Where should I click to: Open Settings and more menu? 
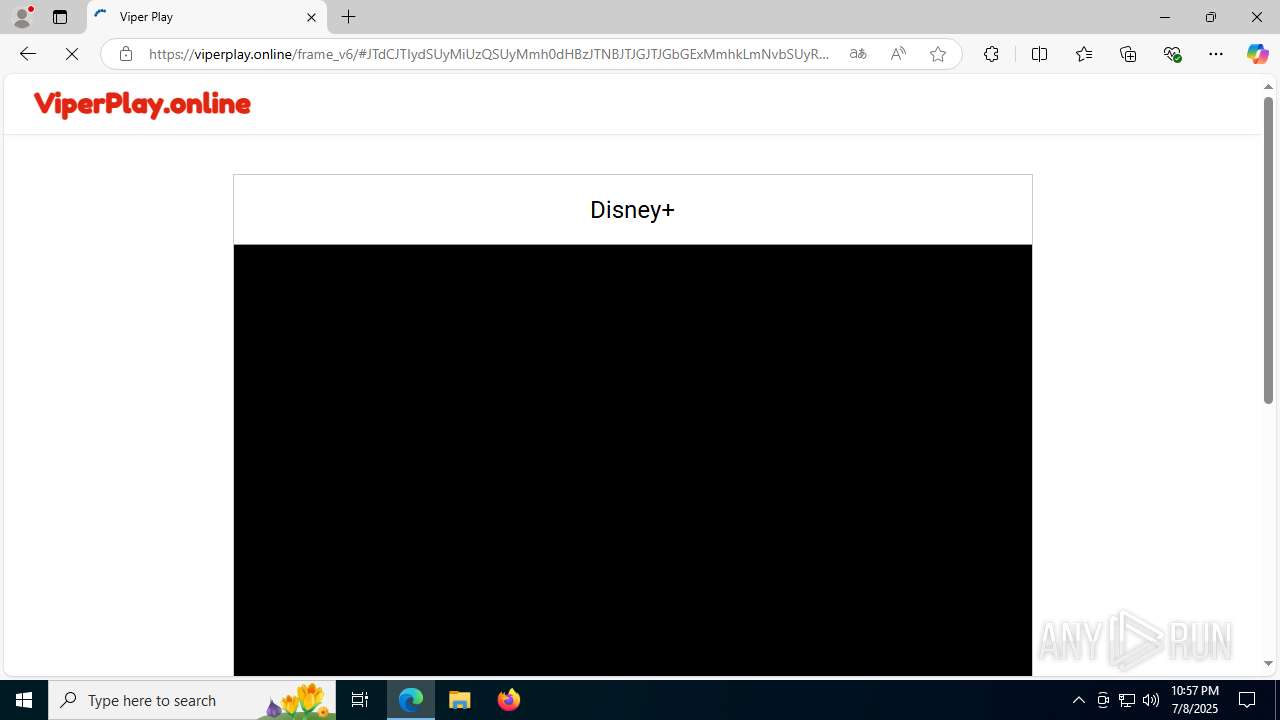pos(1216,54)
